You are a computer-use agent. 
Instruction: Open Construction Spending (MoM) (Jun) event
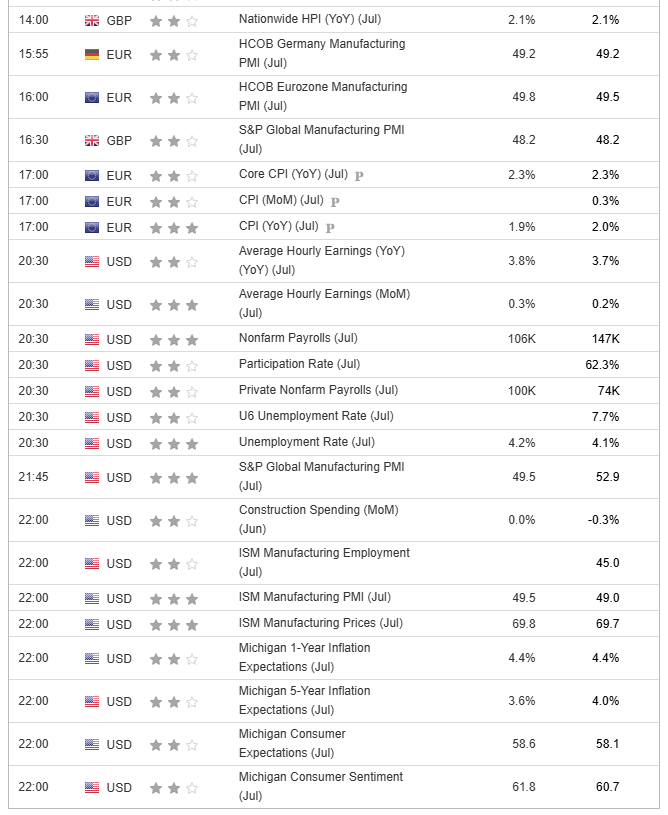click(x=319, y=519)
